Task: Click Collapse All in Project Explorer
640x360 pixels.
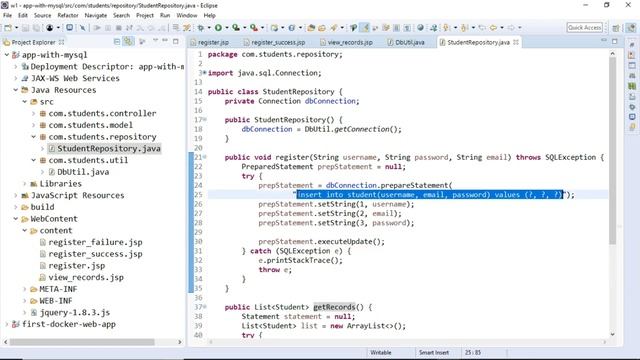Action: pos(117,42)
